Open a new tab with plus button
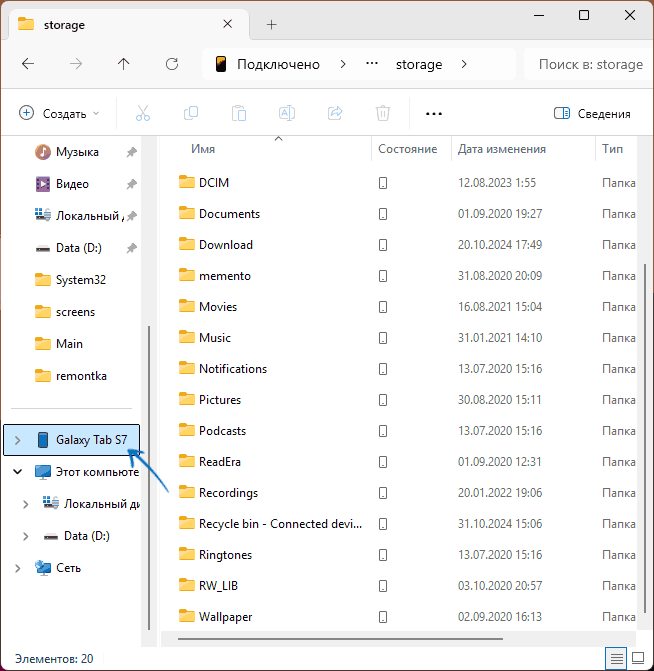The height and width of the screenshot is (671, 654). pos(271,25)
